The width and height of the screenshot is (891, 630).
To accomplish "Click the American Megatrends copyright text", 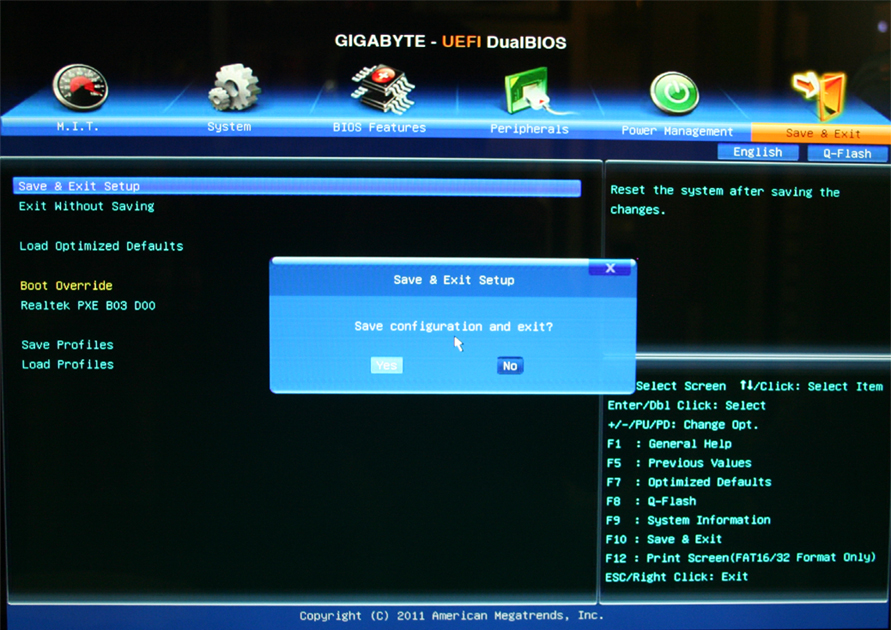I will click(x=451, y=616).
